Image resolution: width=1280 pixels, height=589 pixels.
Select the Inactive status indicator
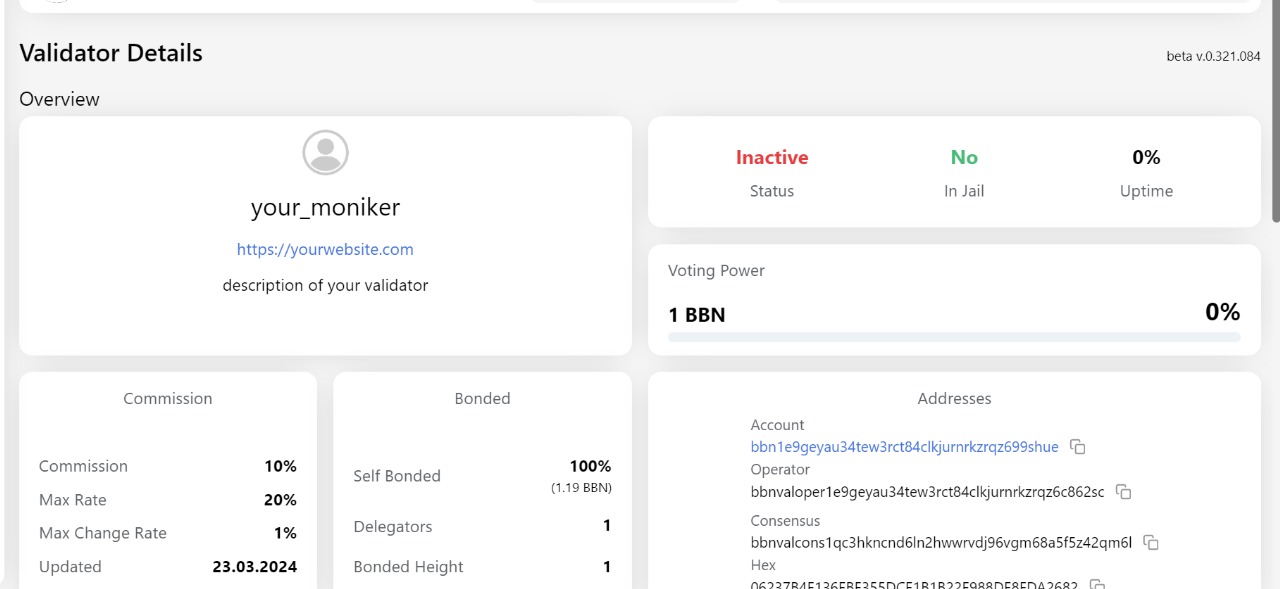771,157
